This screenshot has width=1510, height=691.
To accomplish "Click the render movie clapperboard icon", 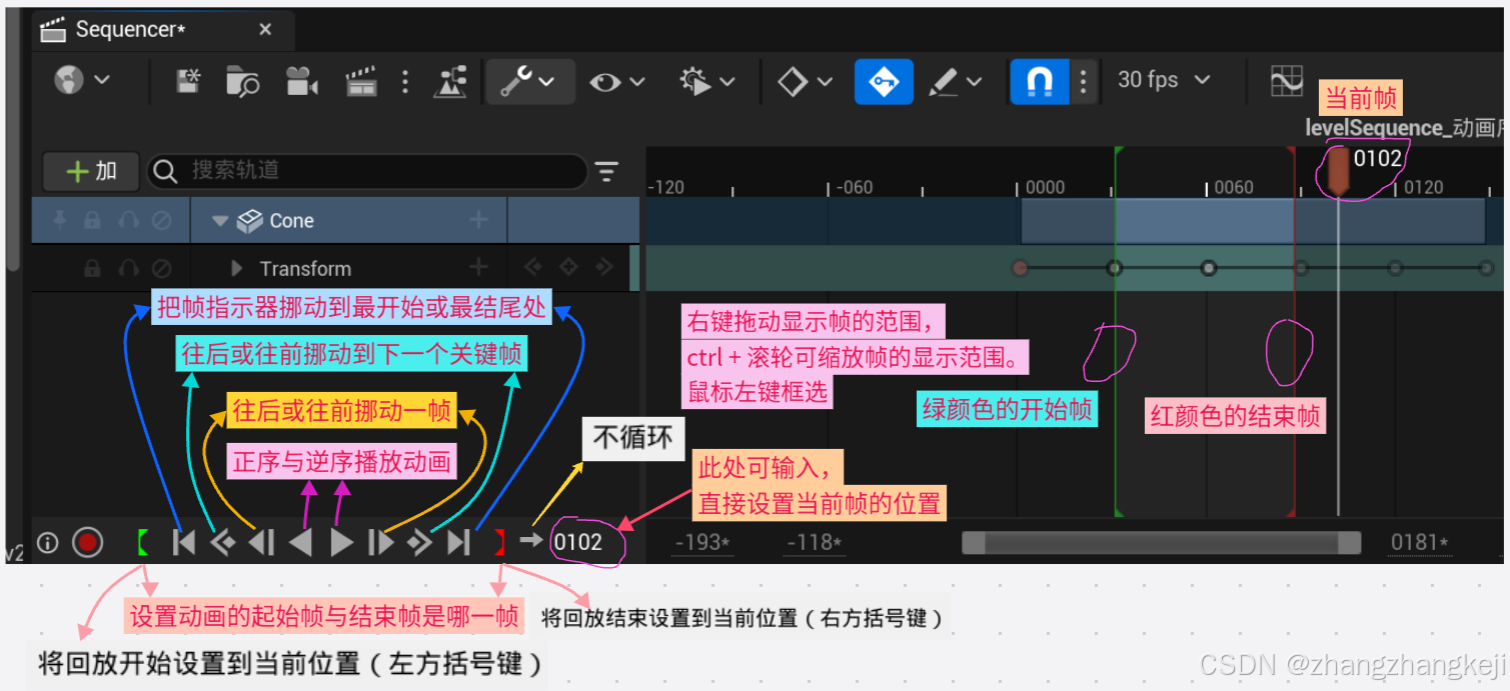I will pos(361,81).
